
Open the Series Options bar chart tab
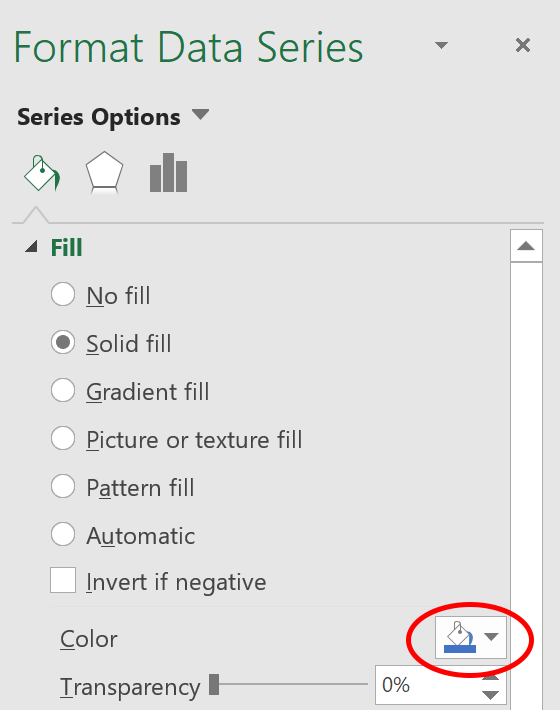click(168, 173)
